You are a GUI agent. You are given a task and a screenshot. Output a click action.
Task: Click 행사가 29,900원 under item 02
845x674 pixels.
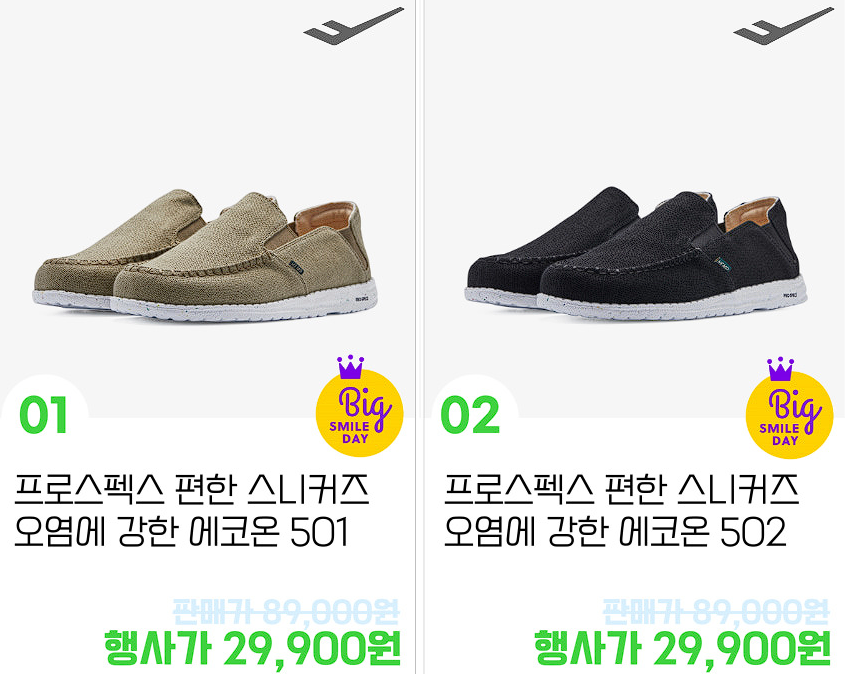point(682,648)
